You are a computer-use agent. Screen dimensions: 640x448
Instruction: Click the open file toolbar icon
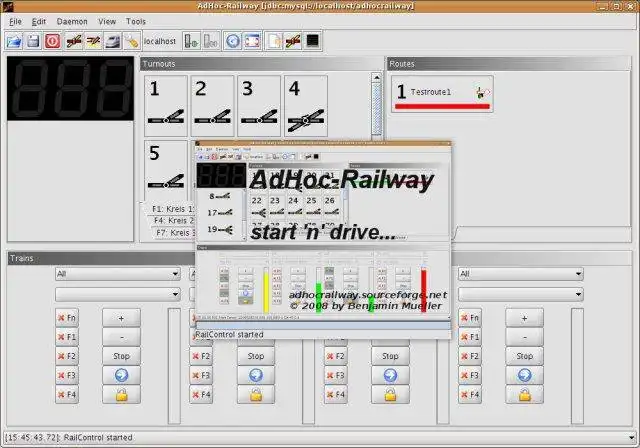pyautogui.click(x=14, y=41)
